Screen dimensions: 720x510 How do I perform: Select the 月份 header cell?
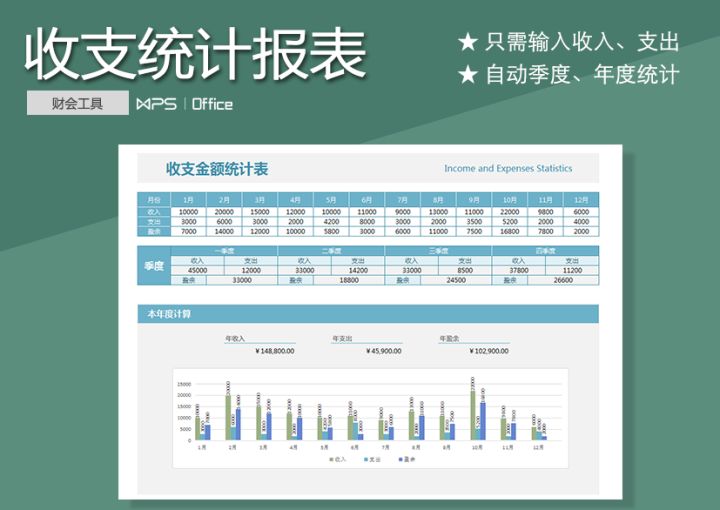click(153, 200)
